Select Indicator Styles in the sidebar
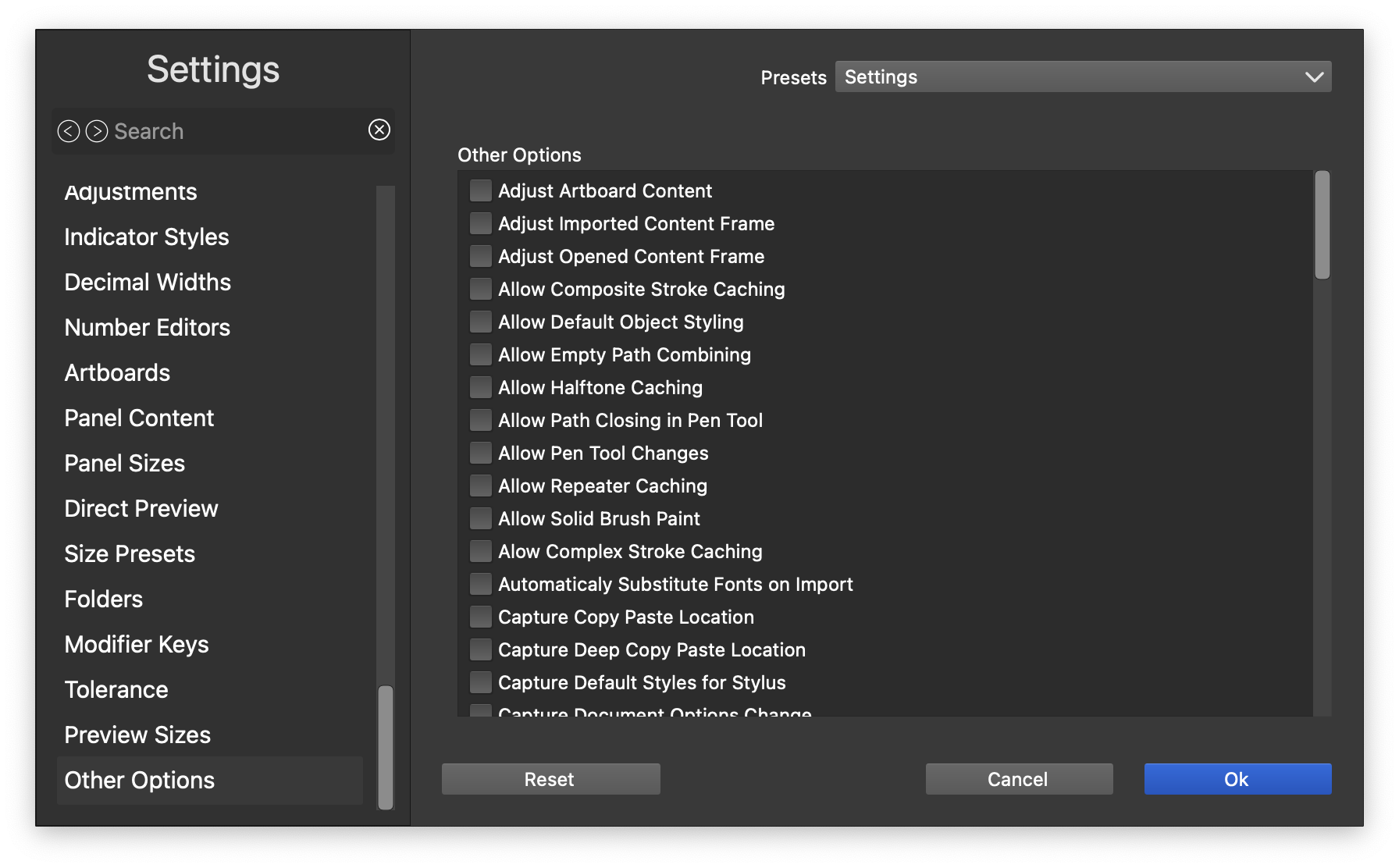 tap(147, 237)
